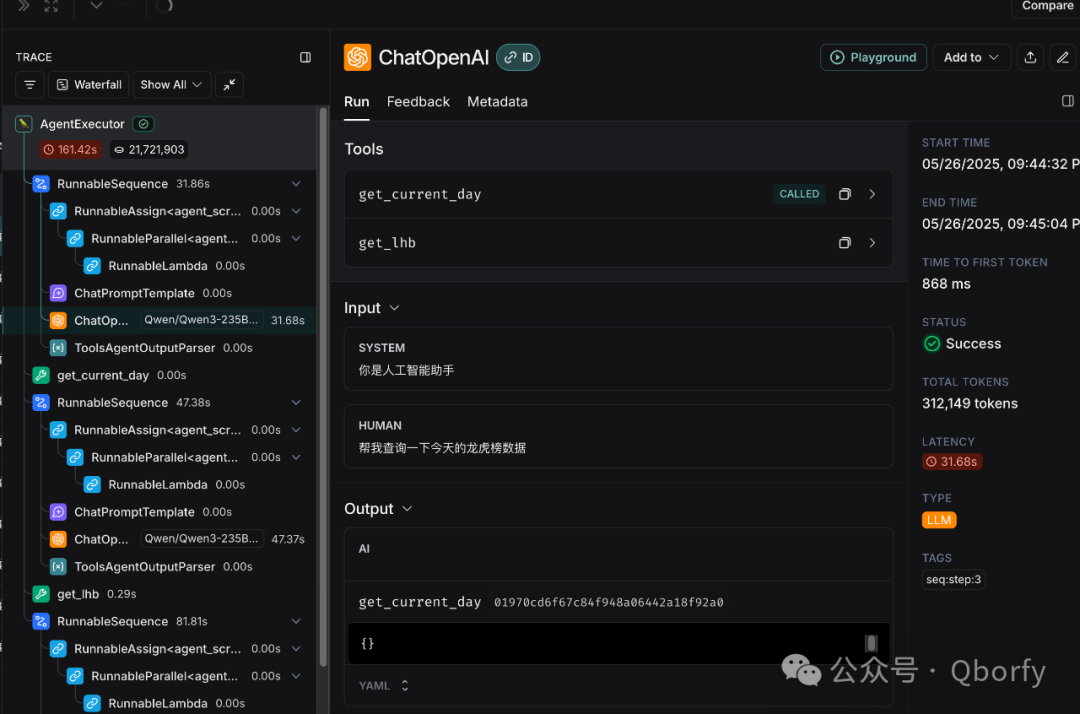The image size is (1080, 714).
Task: Toggle the right details sidebar panel icon
Action: click(x=1068, y=101)
